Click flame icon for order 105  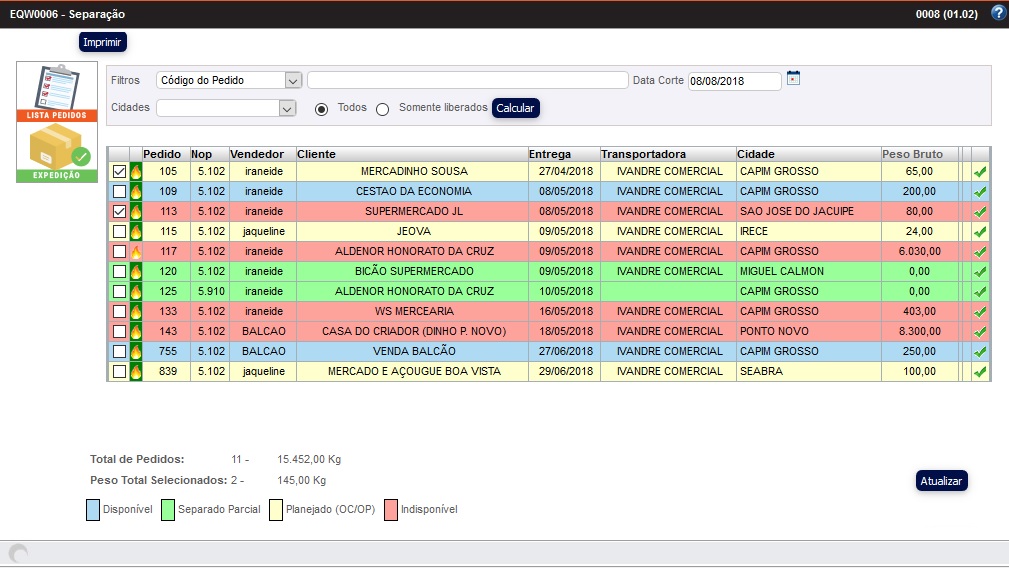136,172
